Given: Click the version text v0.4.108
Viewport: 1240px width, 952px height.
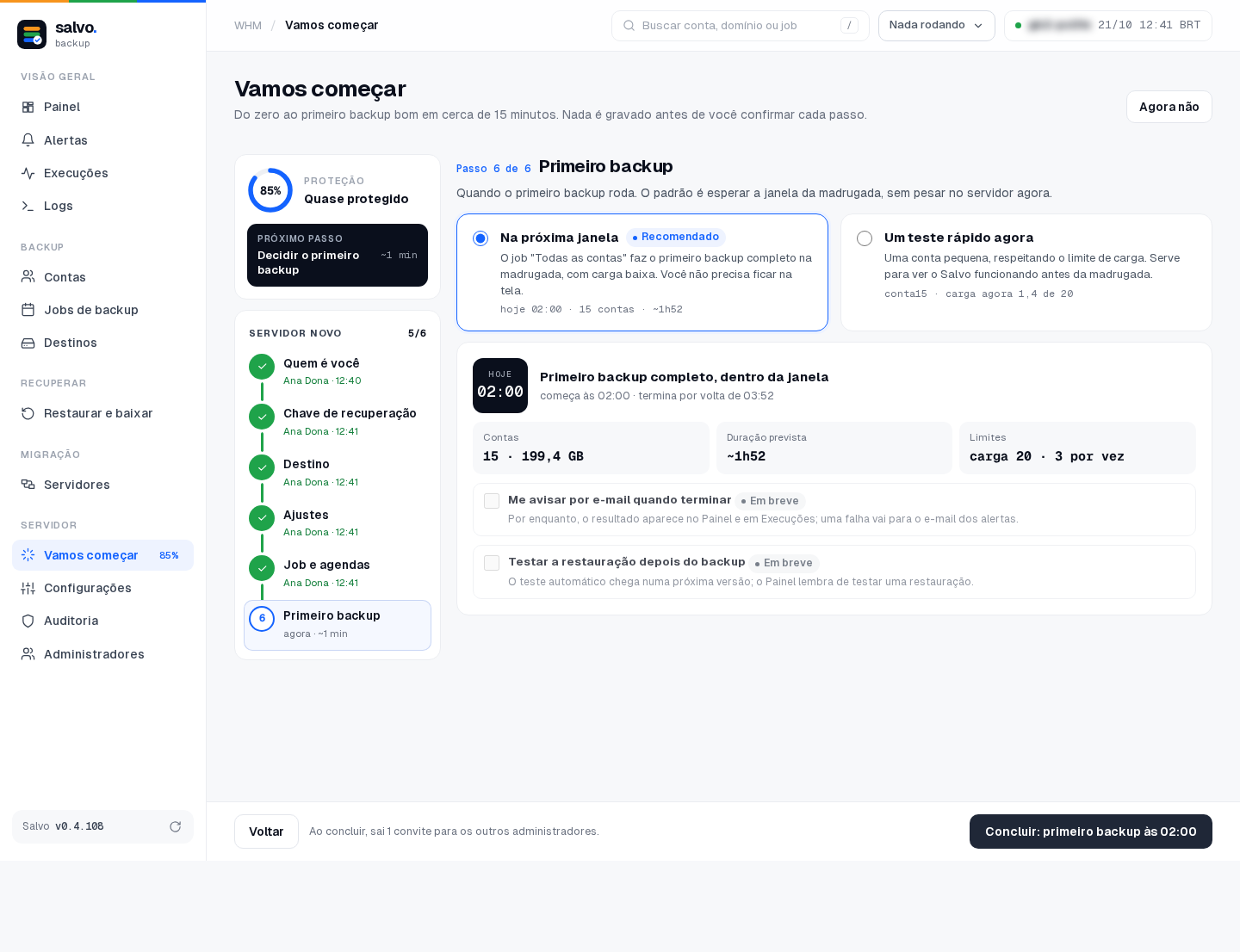Looking at the screenshot, I should tap(79, 826).
